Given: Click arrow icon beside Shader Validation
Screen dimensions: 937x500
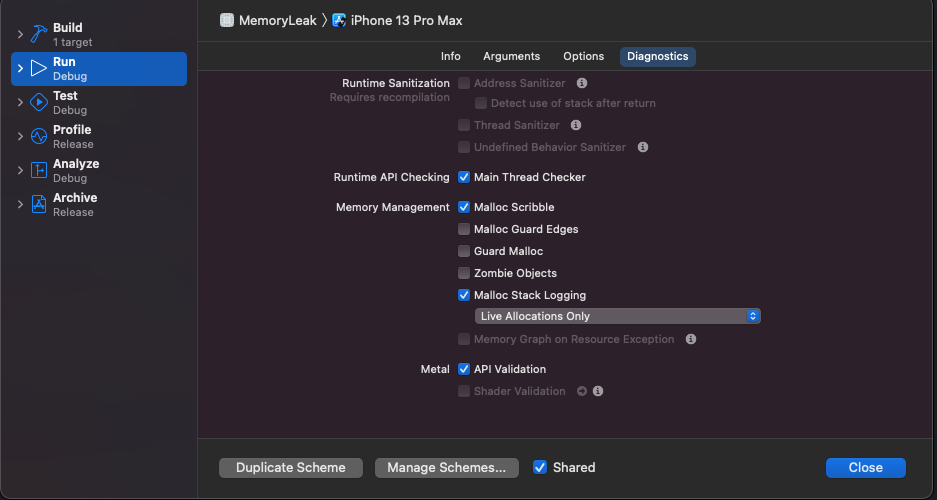Looking at the screenshot, I should pyautogui.click(x=582, y=391).
